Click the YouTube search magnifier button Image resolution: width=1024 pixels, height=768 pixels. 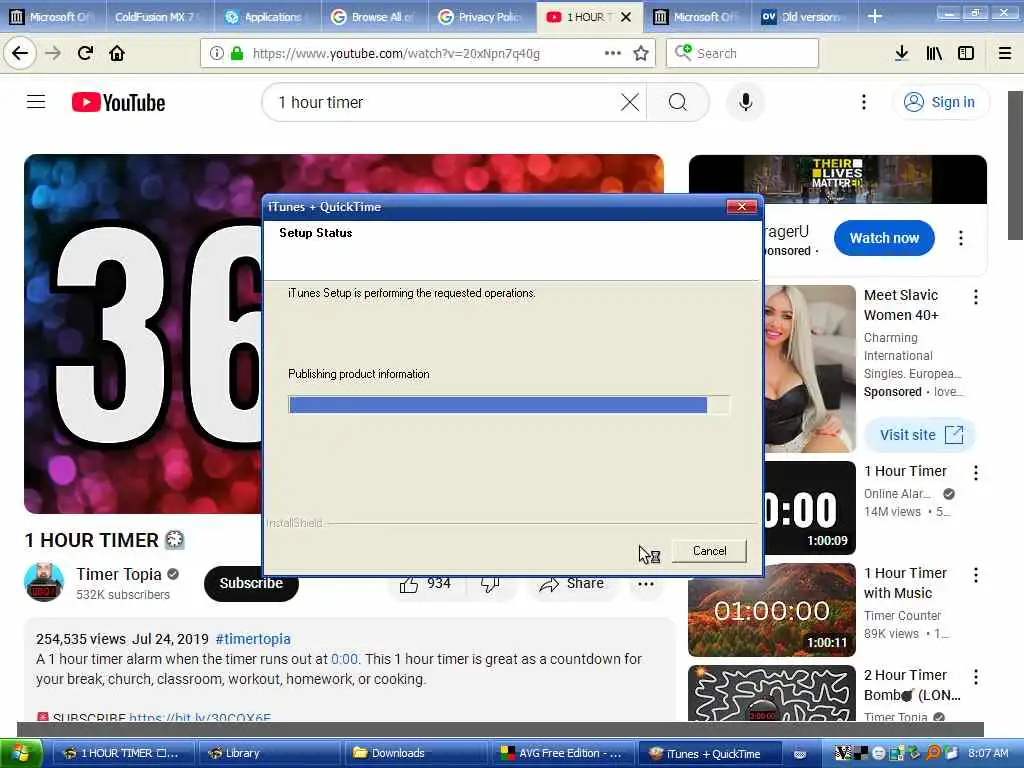pos(677,102)
